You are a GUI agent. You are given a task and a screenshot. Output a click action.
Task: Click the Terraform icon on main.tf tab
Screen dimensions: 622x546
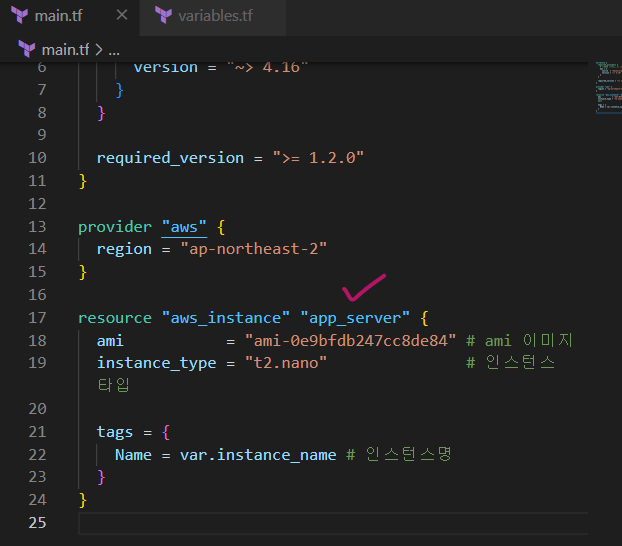(19, 17)
